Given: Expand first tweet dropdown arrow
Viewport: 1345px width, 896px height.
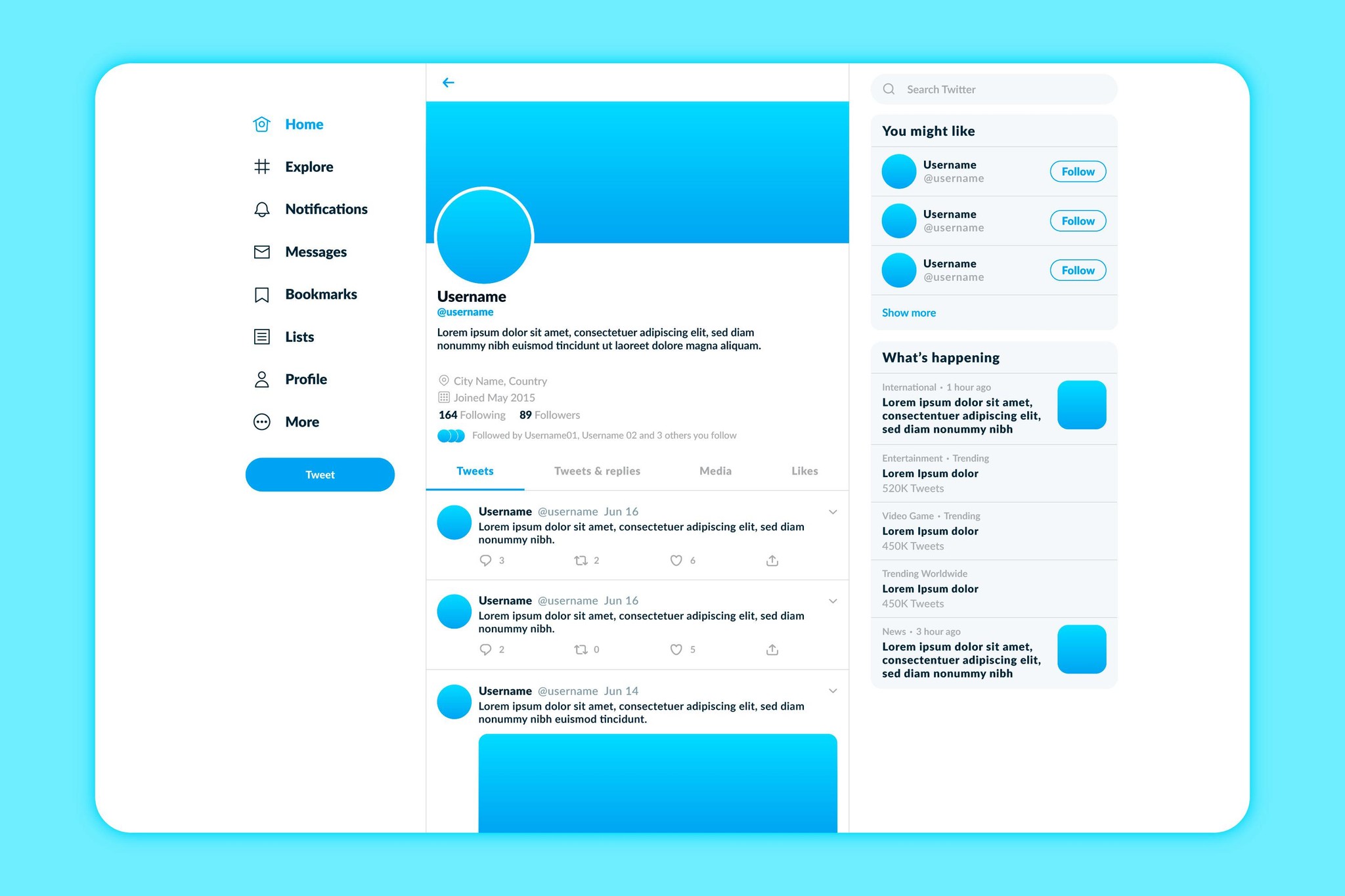Looking at the screenshot, I should click(832, 511).
